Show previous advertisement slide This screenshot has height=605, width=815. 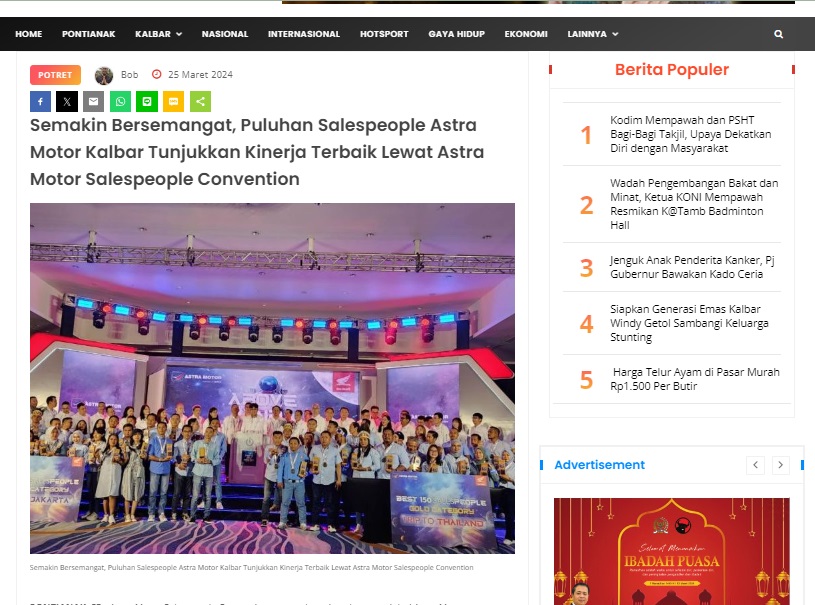pyautogui.click(x=755, y=465)
